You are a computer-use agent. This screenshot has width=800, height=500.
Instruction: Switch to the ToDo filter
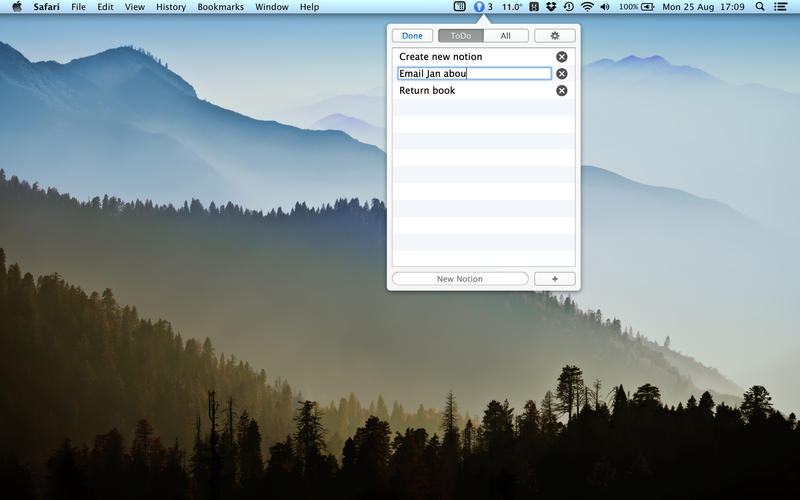click(x=460, y=36)
